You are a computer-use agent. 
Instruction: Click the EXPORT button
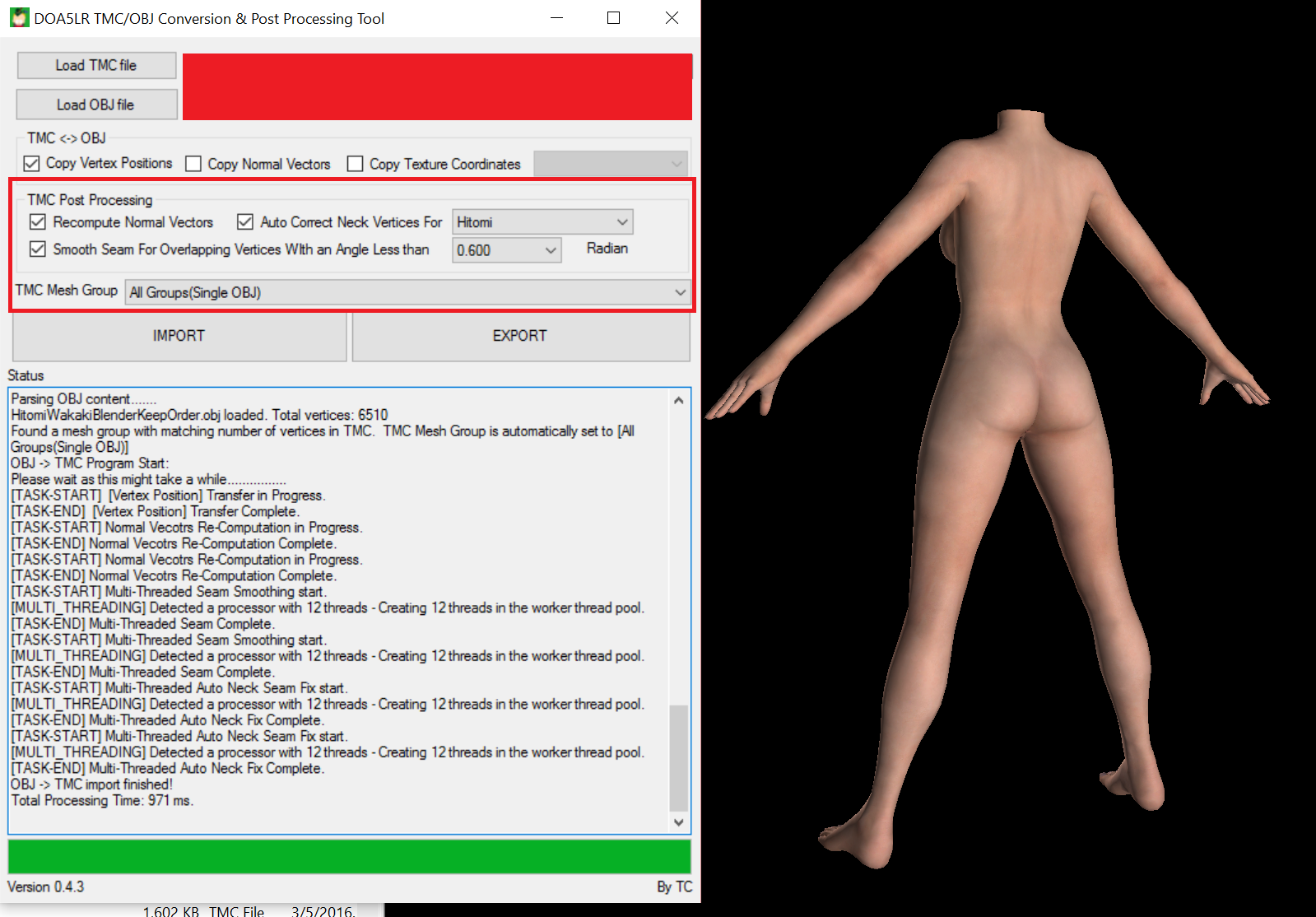(x=520, y=337)
